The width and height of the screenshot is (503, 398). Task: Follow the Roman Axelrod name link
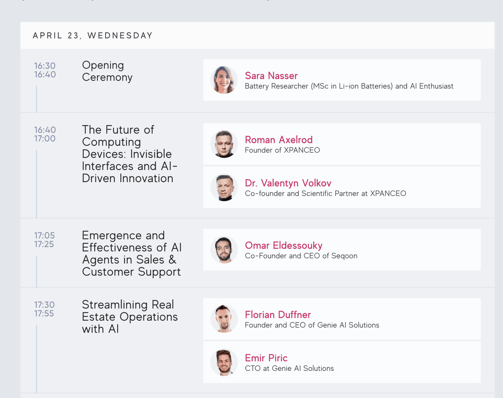click(279, 140)
